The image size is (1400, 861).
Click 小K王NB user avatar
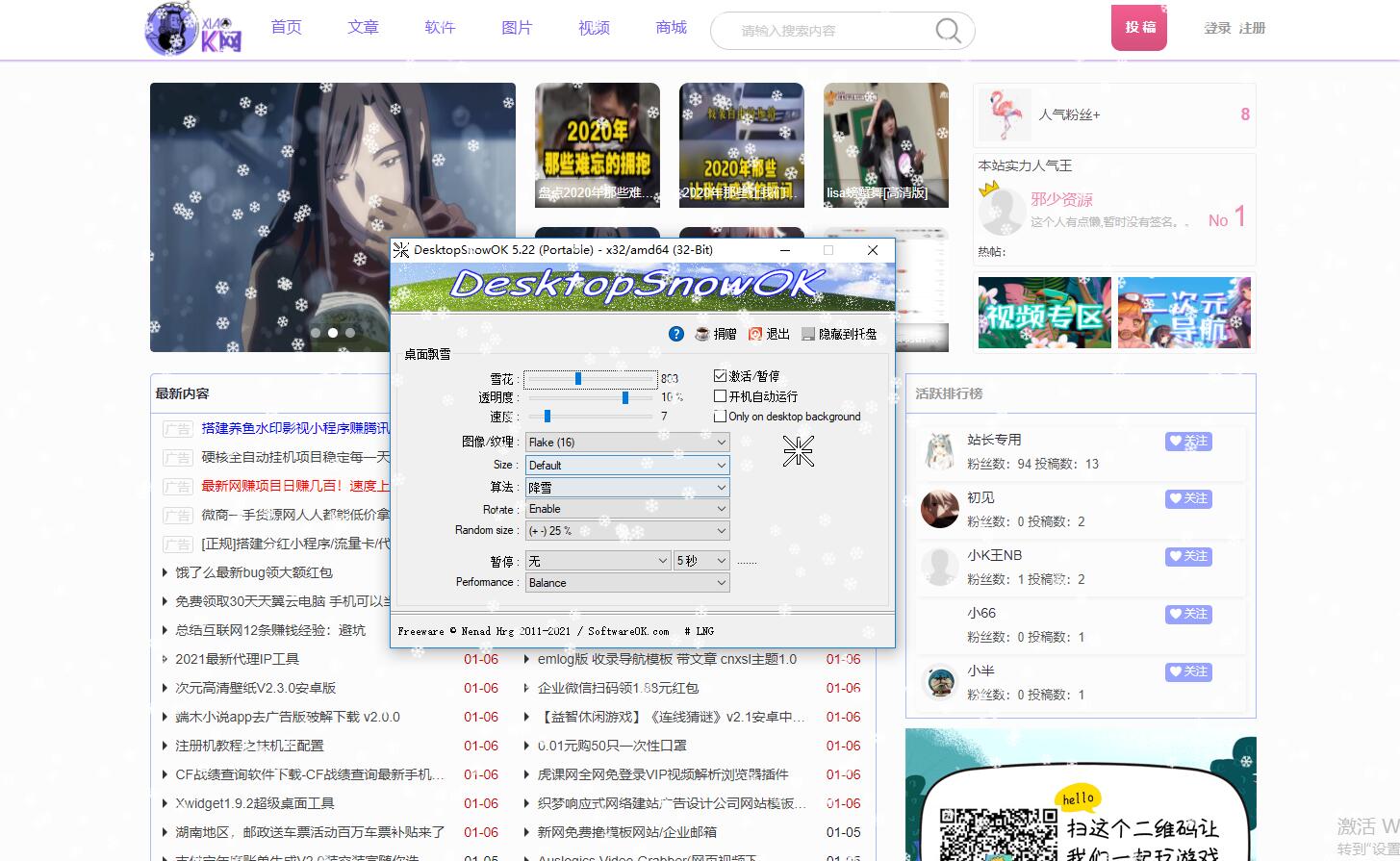(940, 567)
